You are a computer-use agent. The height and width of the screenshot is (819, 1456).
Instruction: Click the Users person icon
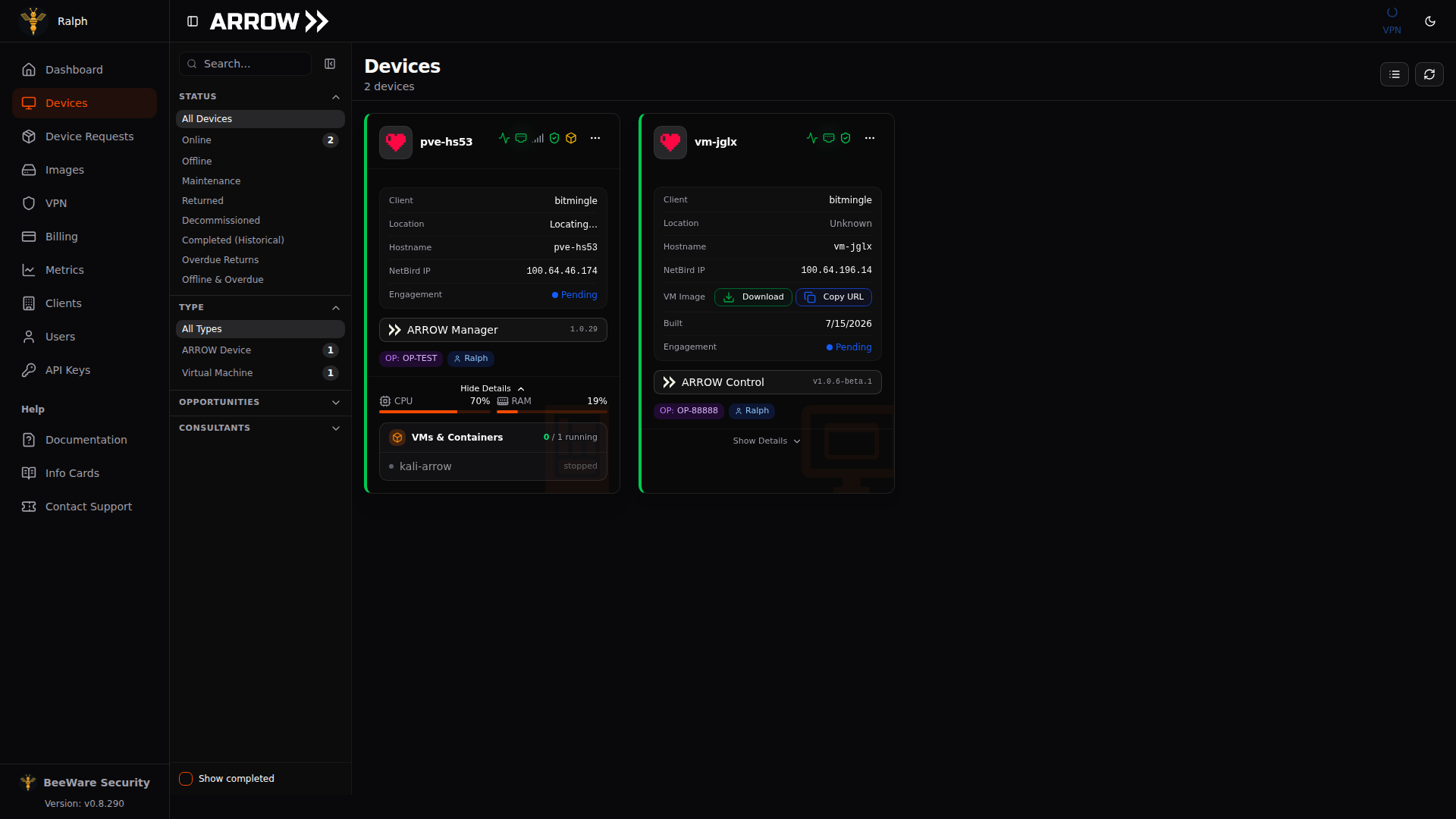tap(29, 337)
